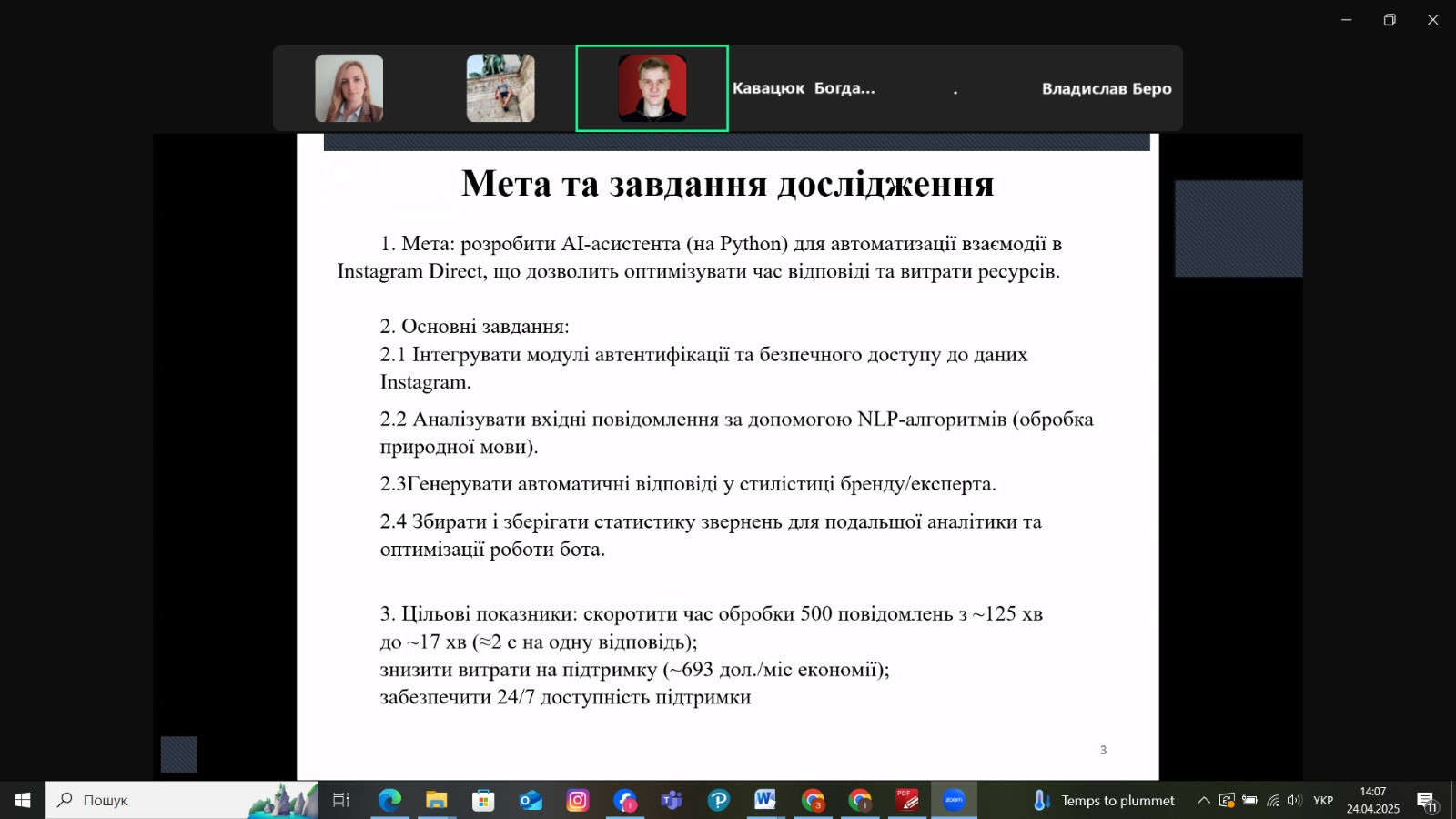This screenshot has width=1456, height=819.
Task: Click the slide page number 3
Action: click(1103, 750)
